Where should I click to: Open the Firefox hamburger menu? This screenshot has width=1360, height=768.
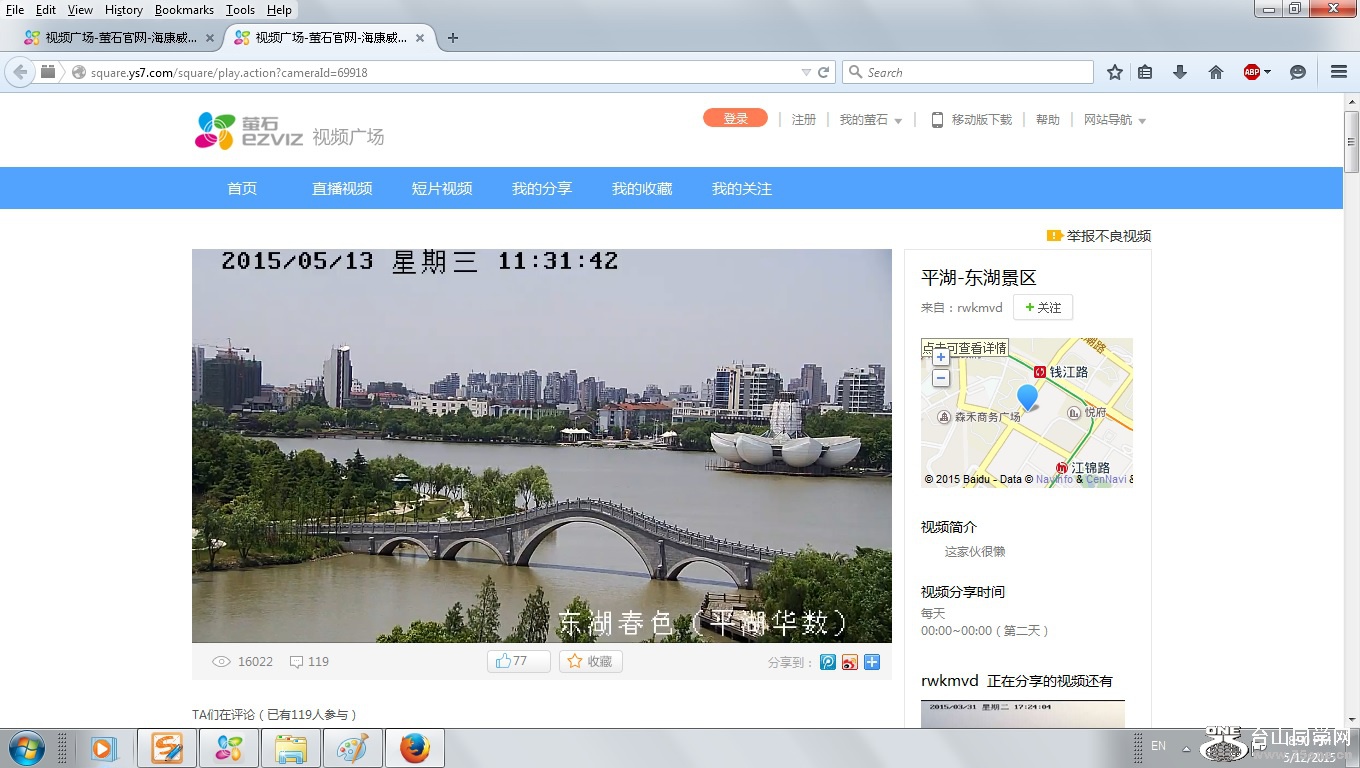click(x=1339, y=72)
